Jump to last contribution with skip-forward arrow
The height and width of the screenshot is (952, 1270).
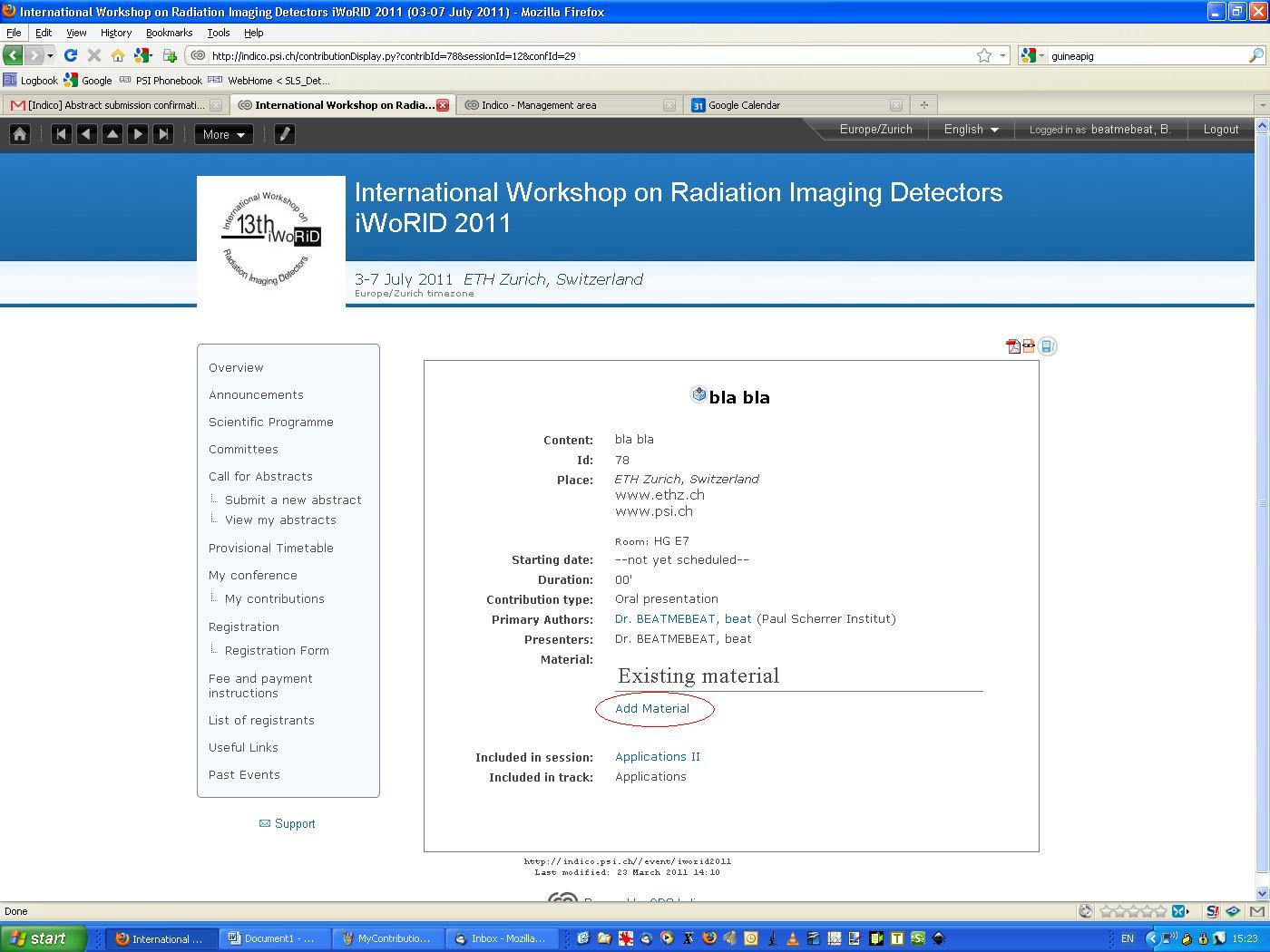point(163,134)
